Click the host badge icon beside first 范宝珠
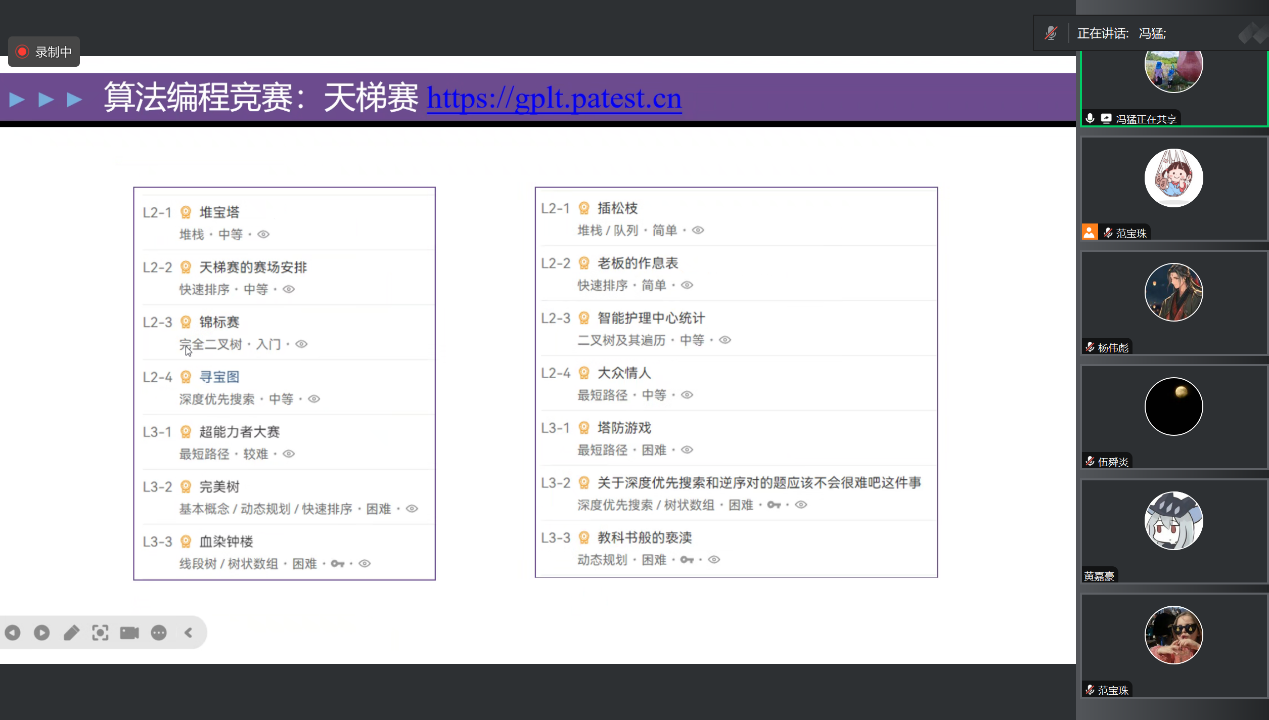The width and height of the screenshot is (1269, 720). click(x=1090, y=232)
